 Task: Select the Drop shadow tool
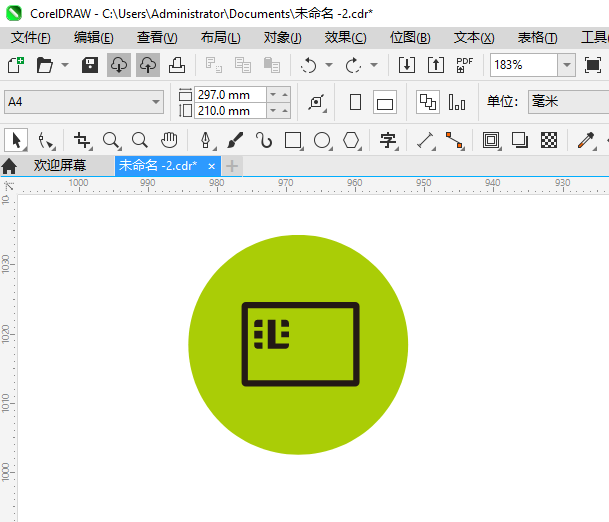click(520, 140)
